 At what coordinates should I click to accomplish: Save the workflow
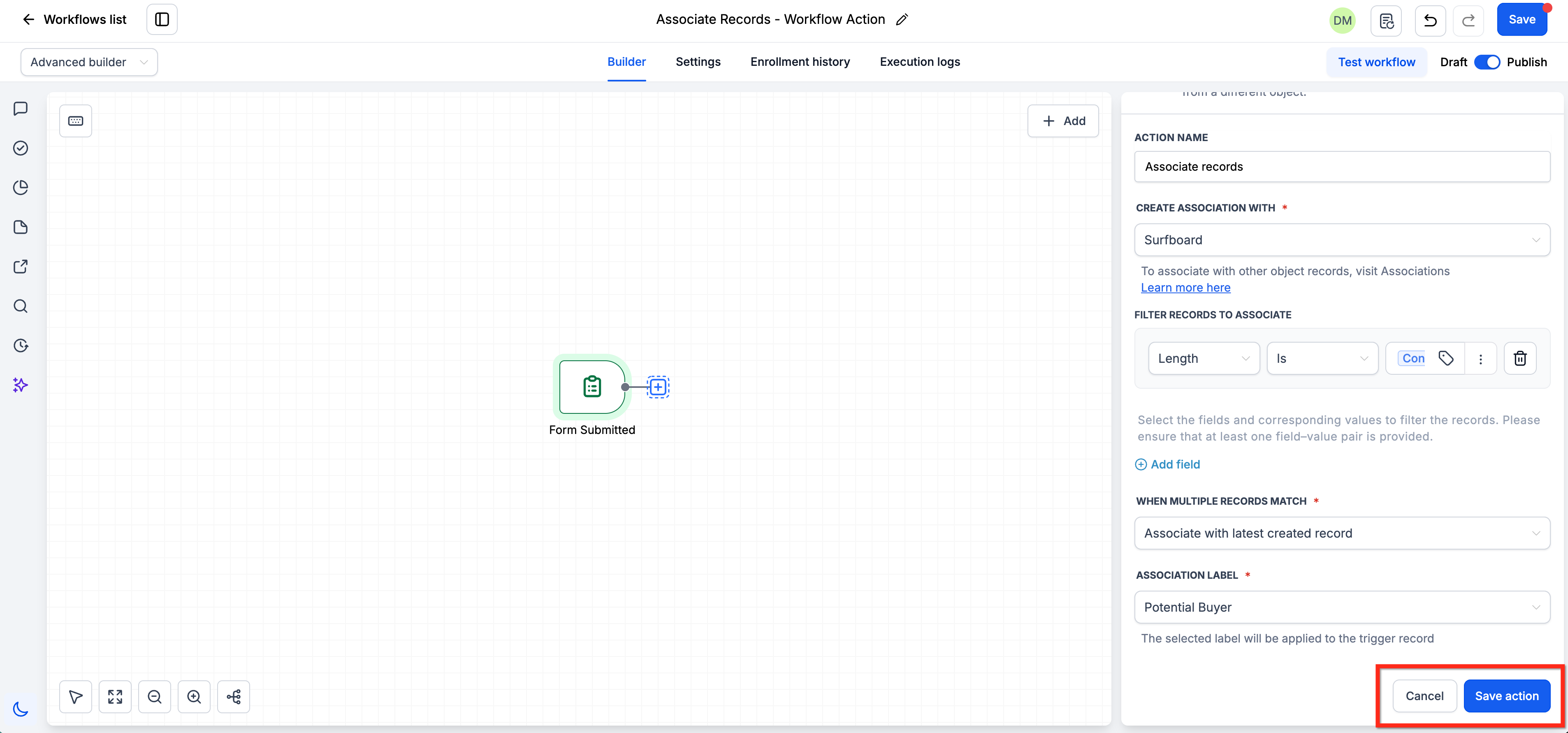click(1522, 19)
